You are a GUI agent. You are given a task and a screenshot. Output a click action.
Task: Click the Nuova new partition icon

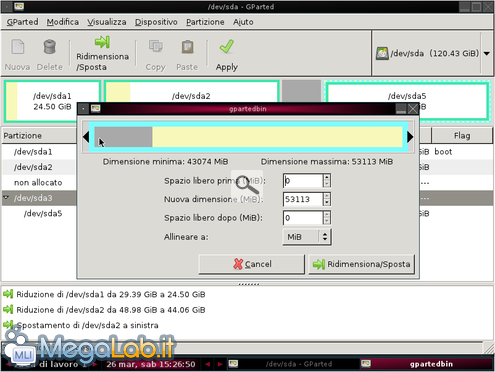pos(18,47)
